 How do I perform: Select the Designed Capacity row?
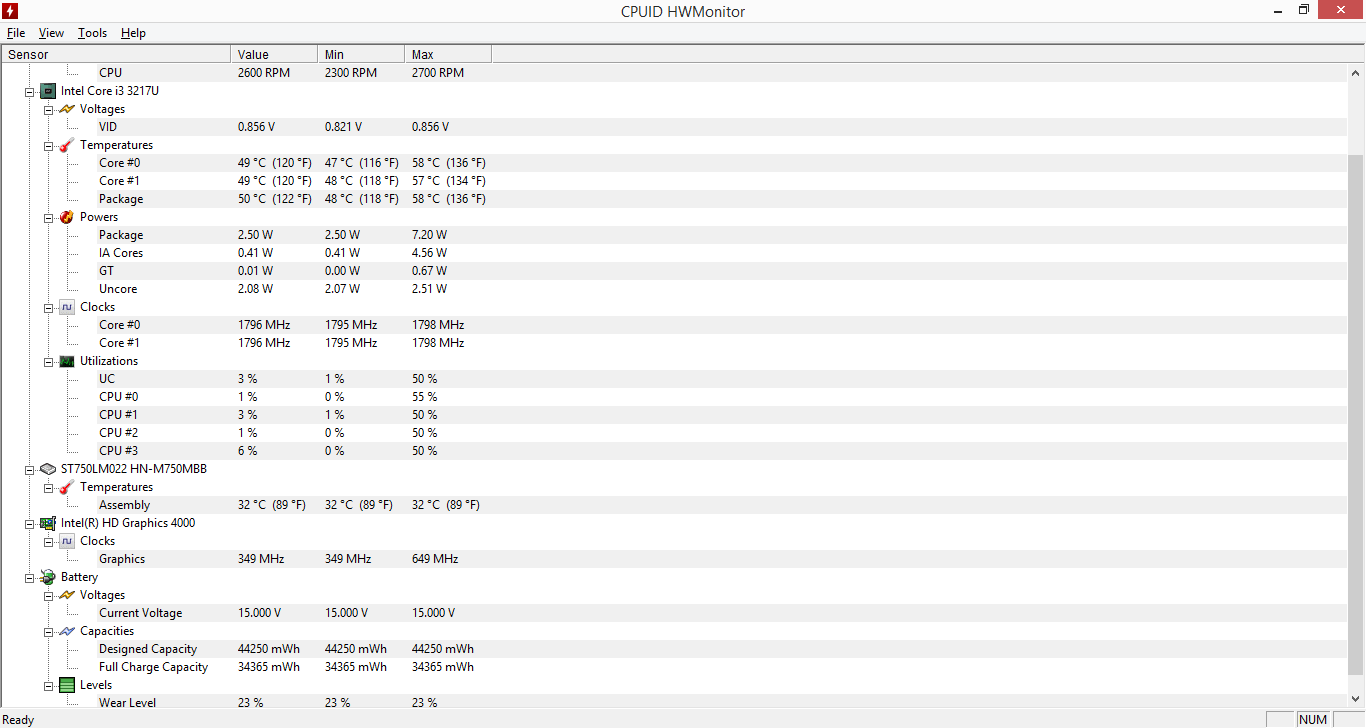(x=674, y=649)
